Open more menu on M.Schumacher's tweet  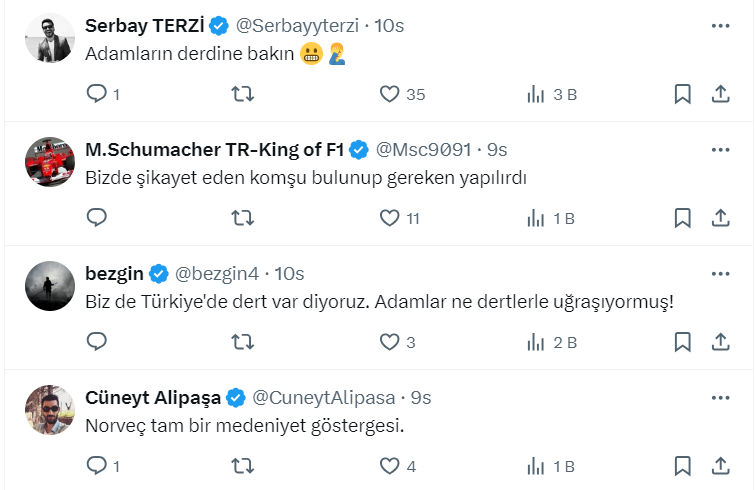(x=720, y=149)
